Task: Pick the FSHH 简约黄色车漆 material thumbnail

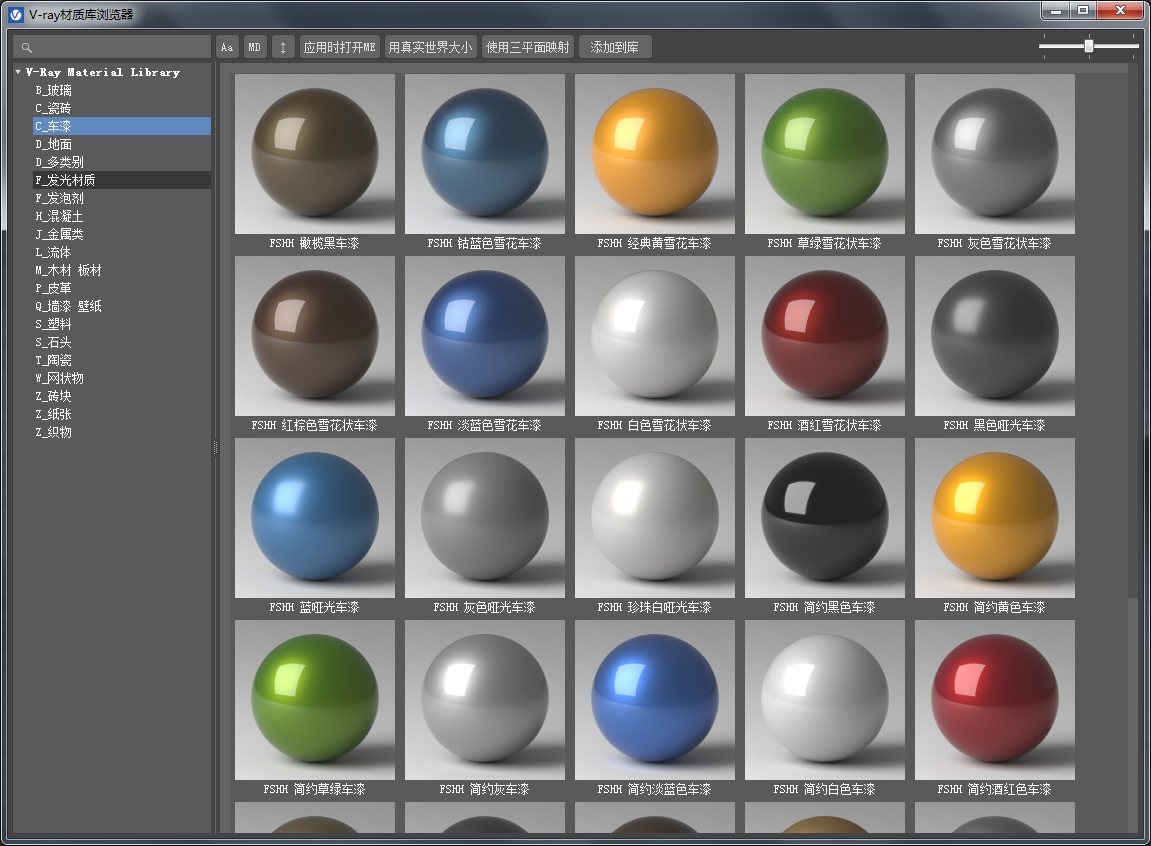Action: (995, 518)
